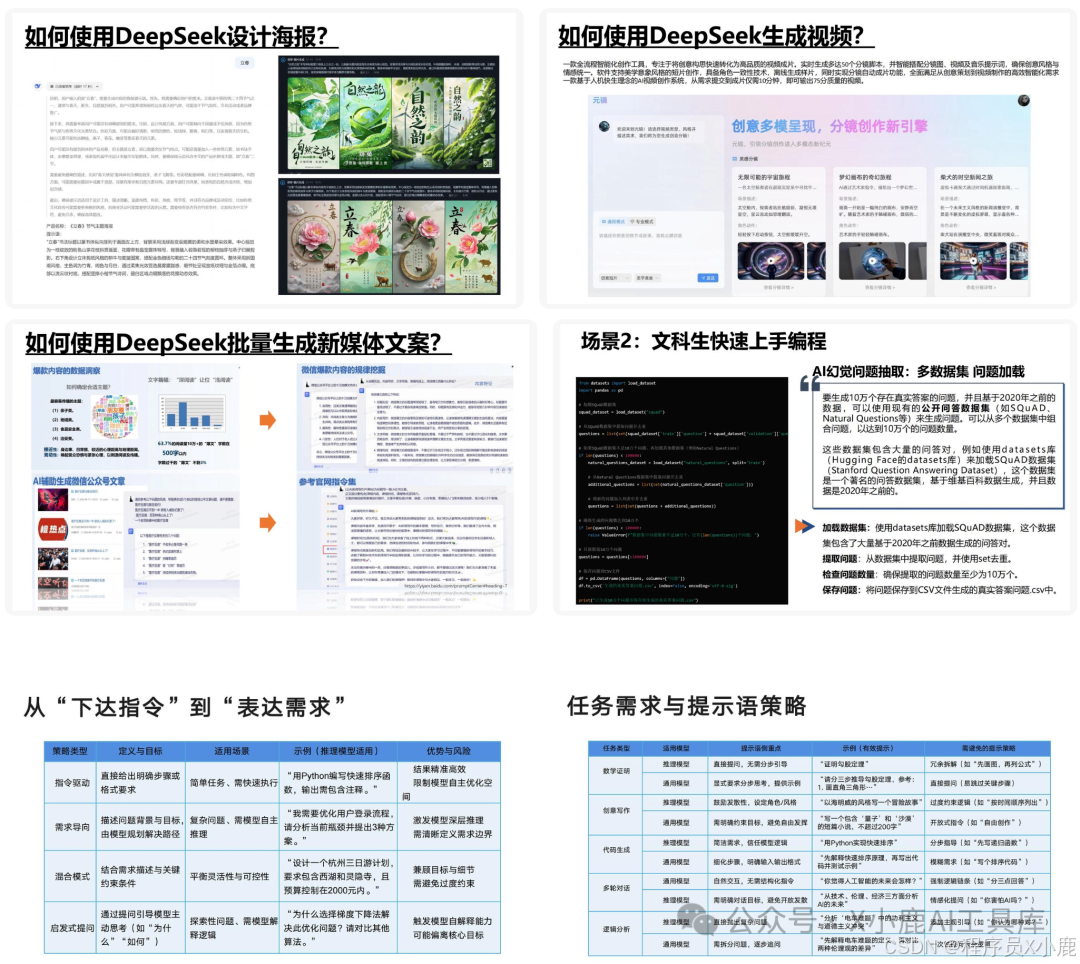Play the 无限可能的宇宙旅程 video preview
The image size is (1080, 964).
click(x=770, y=260)
